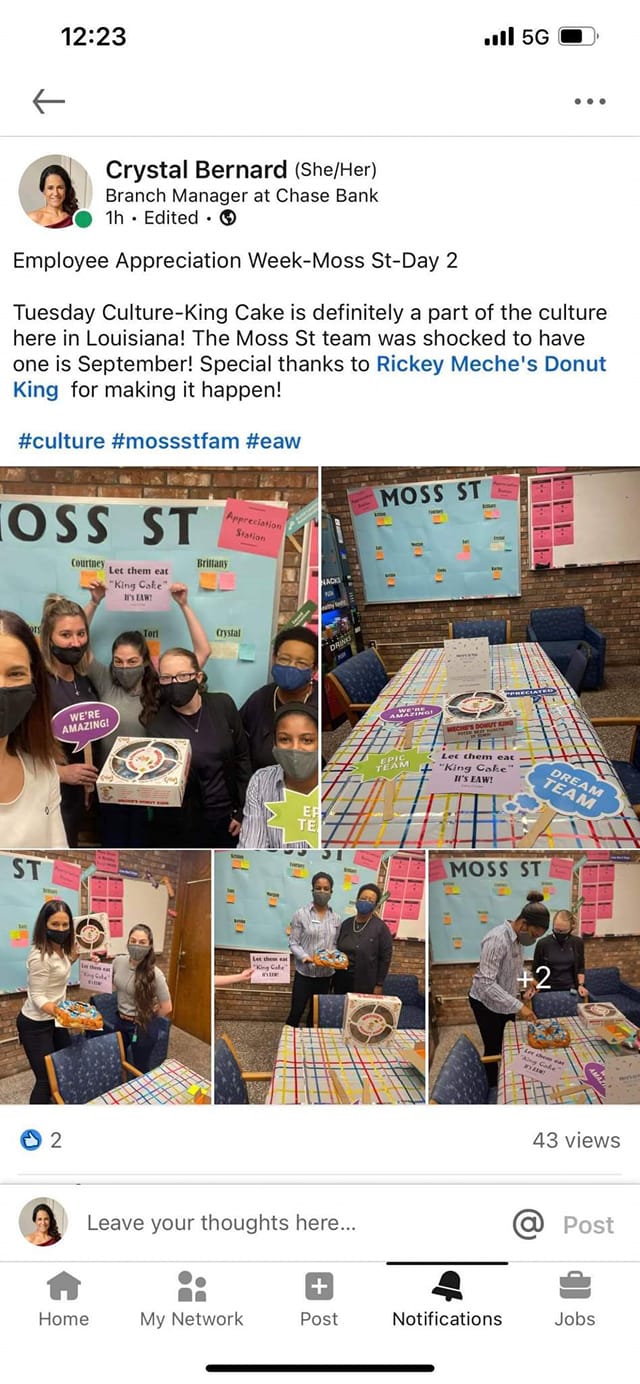Tap the #mossstfam hashtag
640x1384 pixels.
click(175, 441)
